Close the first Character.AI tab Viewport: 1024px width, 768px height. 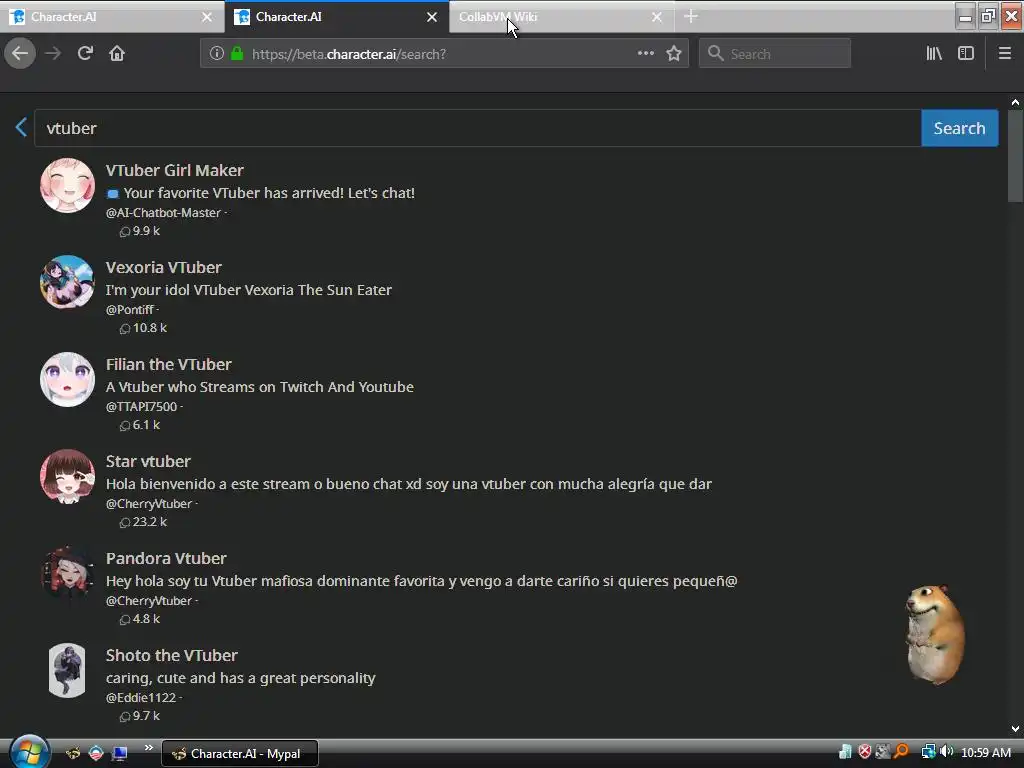tap(207, 17)
